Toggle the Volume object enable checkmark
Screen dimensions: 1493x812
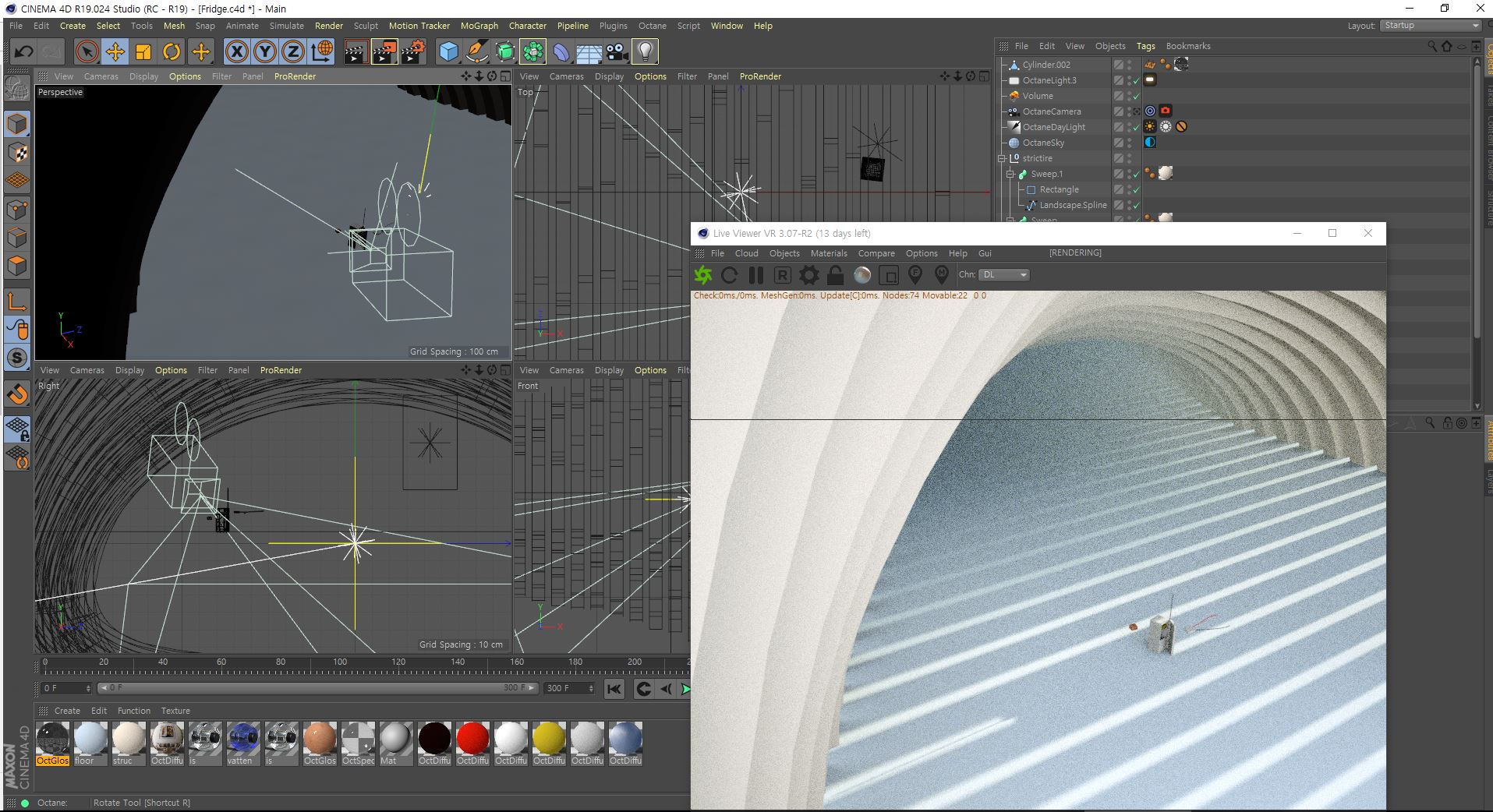click(1137, 96)
